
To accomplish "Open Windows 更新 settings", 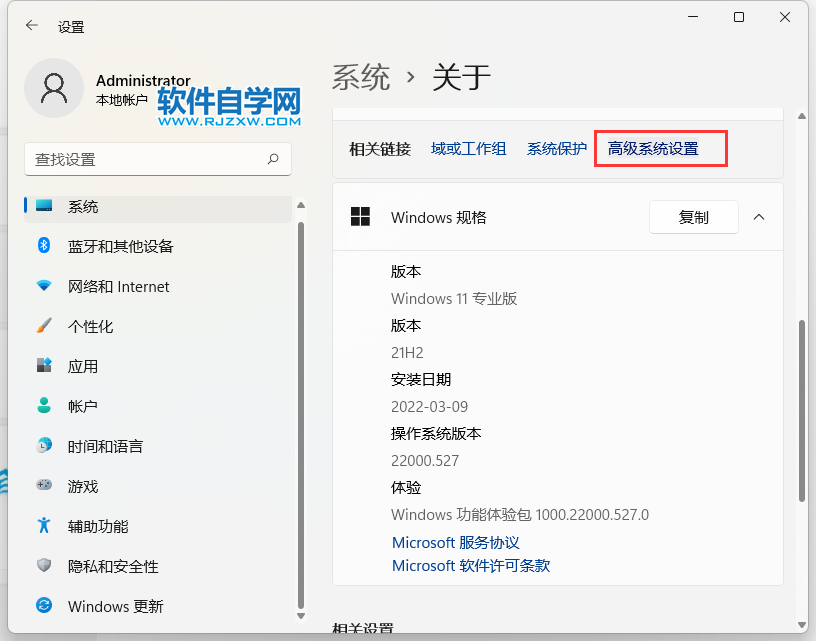I will [x=158, y=606].
